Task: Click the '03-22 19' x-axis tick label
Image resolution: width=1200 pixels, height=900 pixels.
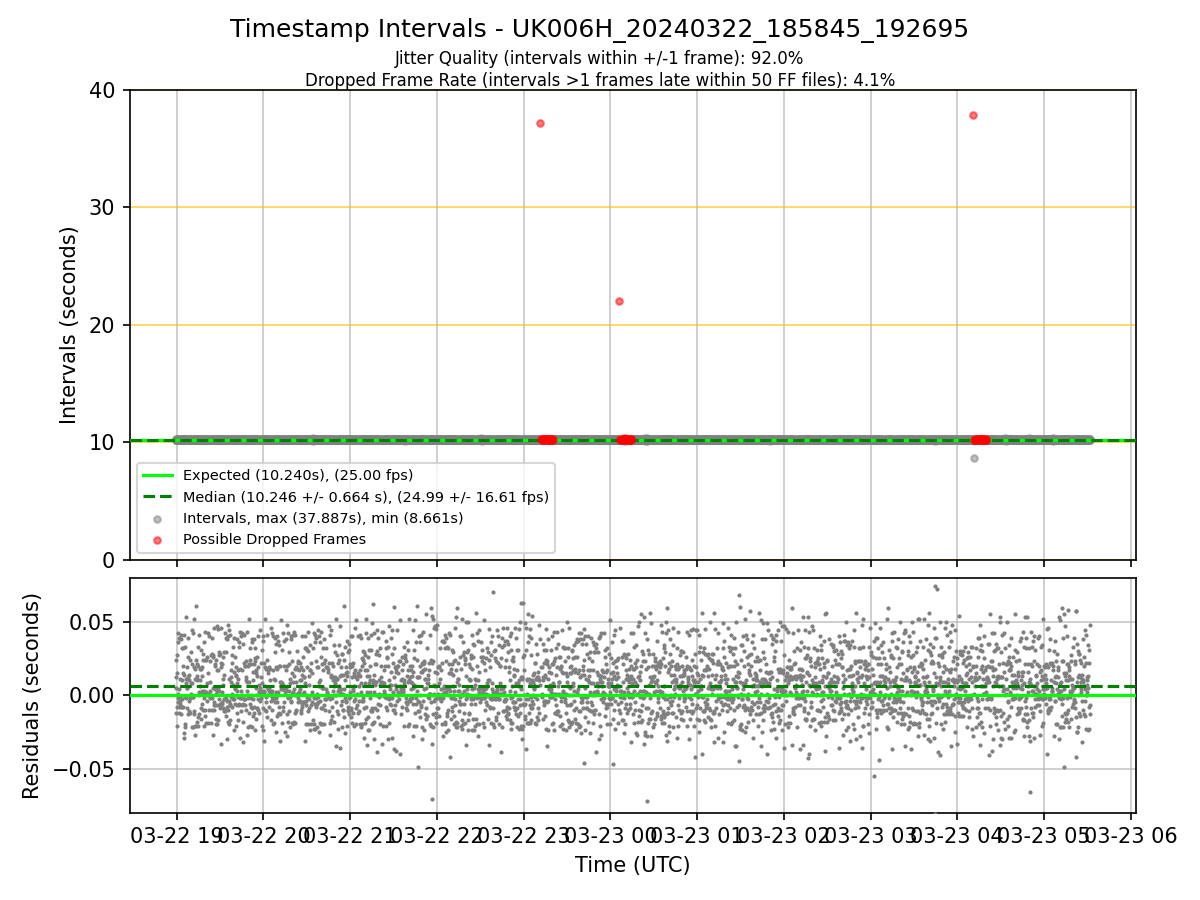Action: [176, 835]
